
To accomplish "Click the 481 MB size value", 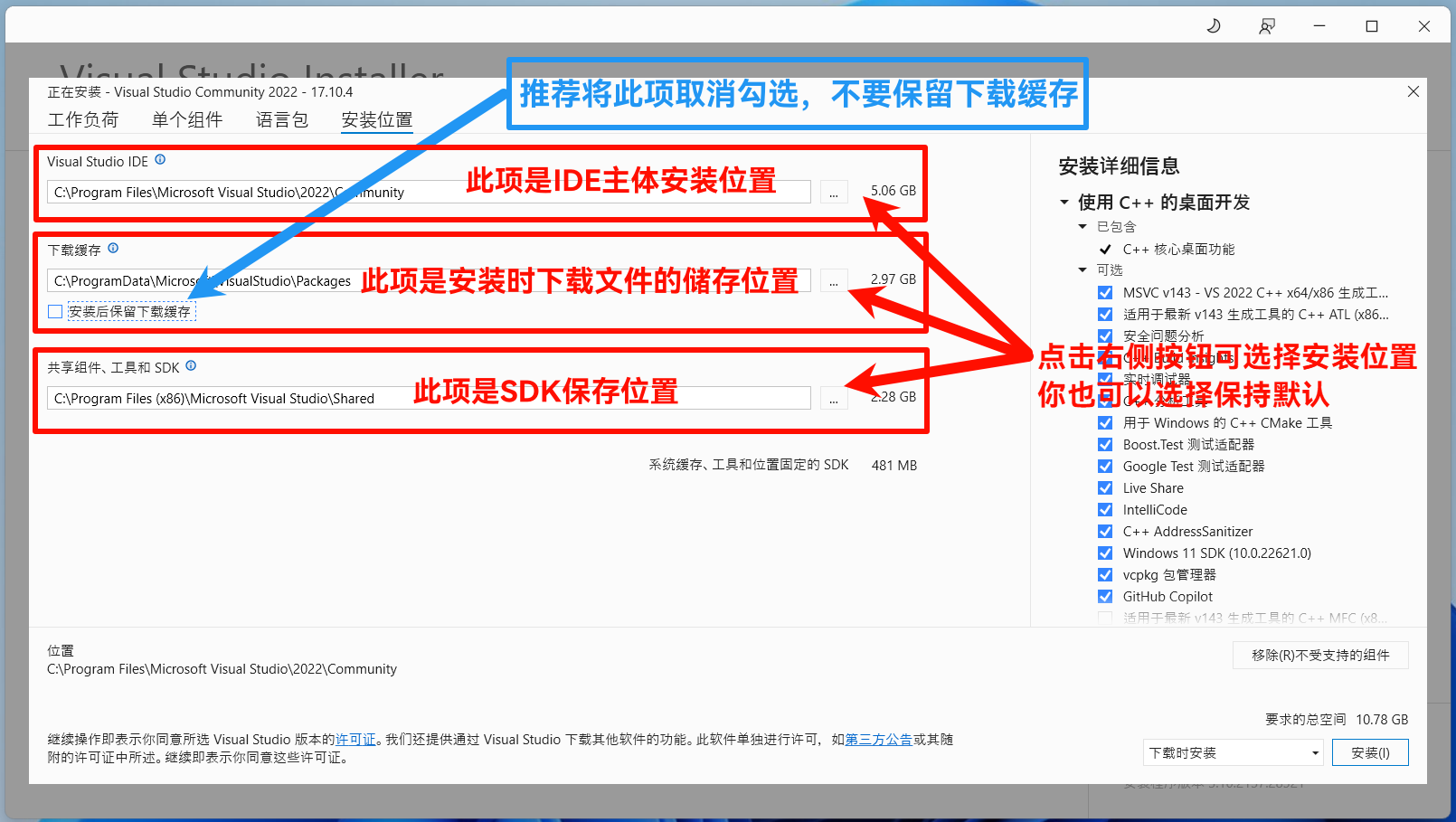I will click(x=894, y=466).
